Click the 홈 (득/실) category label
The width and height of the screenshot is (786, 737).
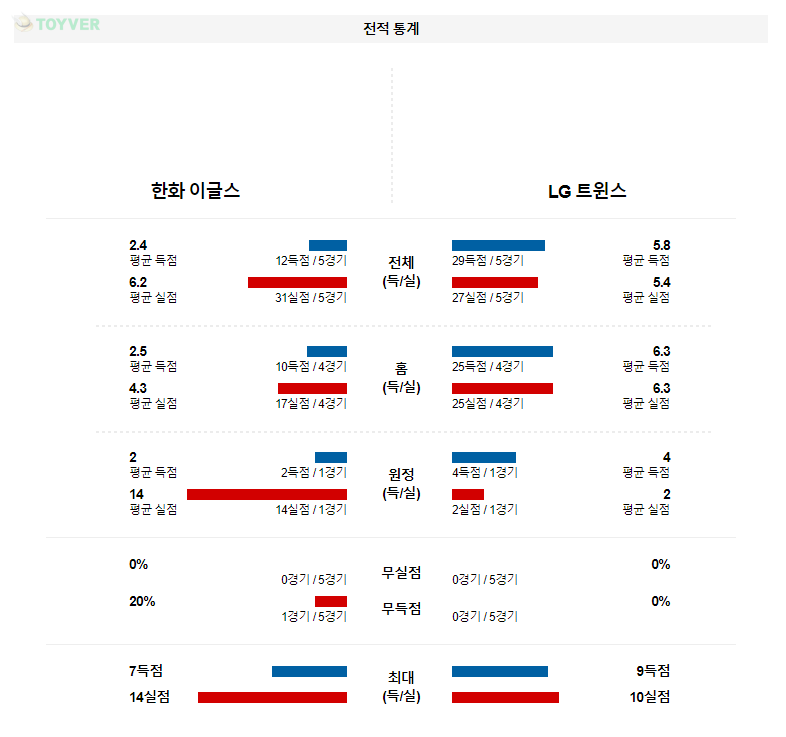pos(401,377)
